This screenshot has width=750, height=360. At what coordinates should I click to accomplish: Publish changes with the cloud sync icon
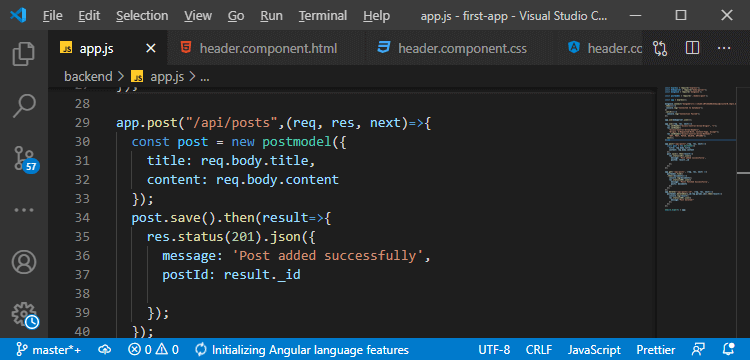point(104,349)
